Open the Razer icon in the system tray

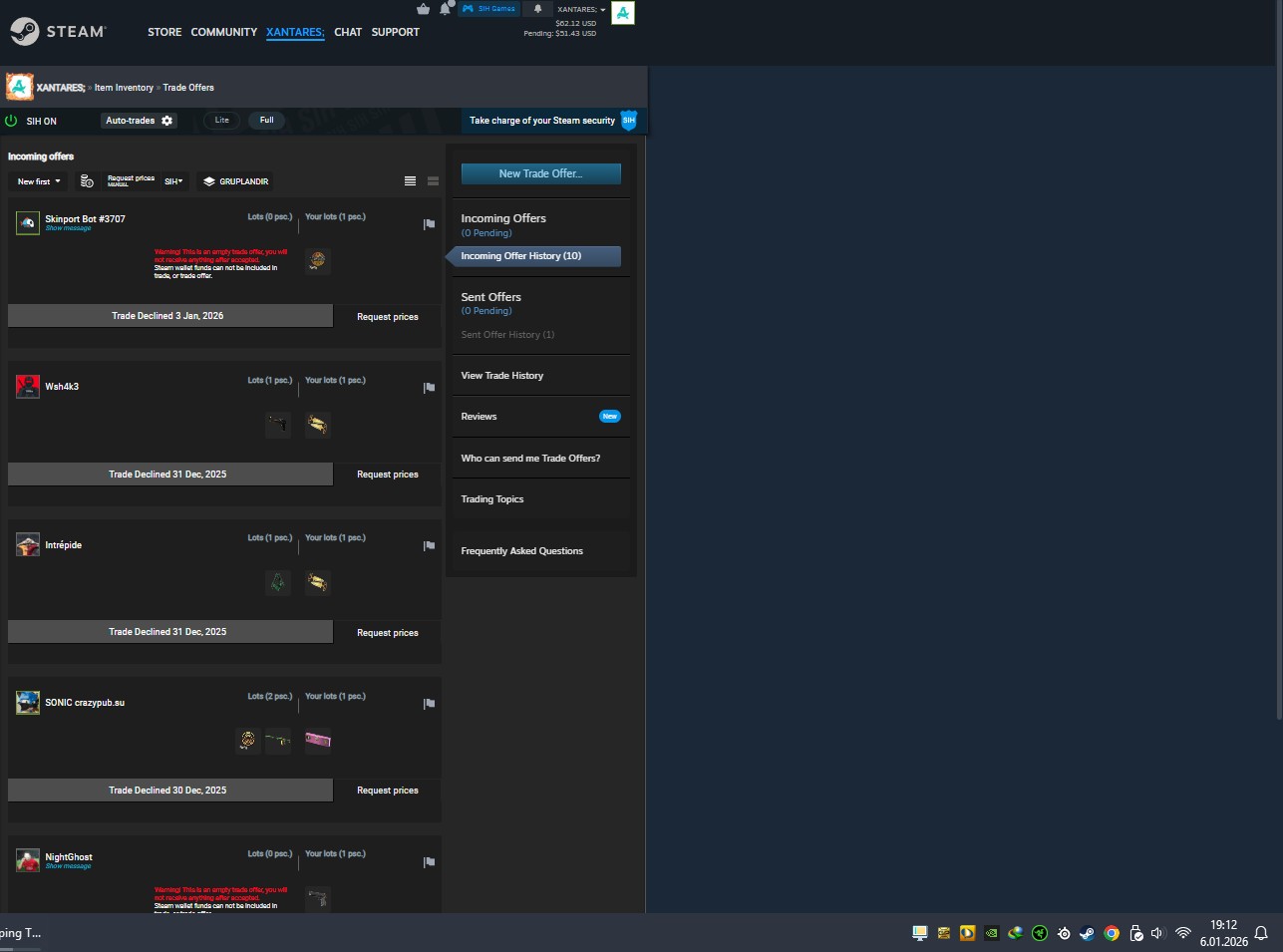click(x=1040, y=933)
